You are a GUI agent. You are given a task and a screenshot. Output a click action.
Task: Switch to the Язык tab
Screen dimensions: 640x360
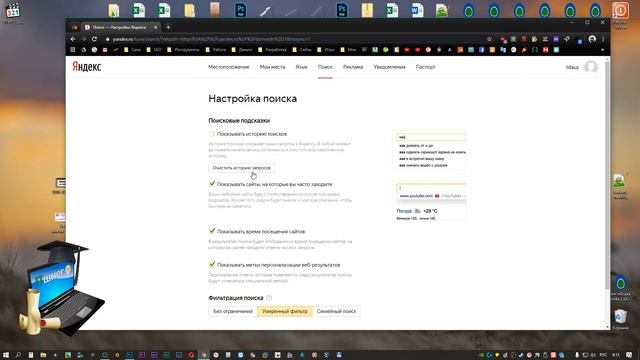pyautogui.click(x=302, y=67)
